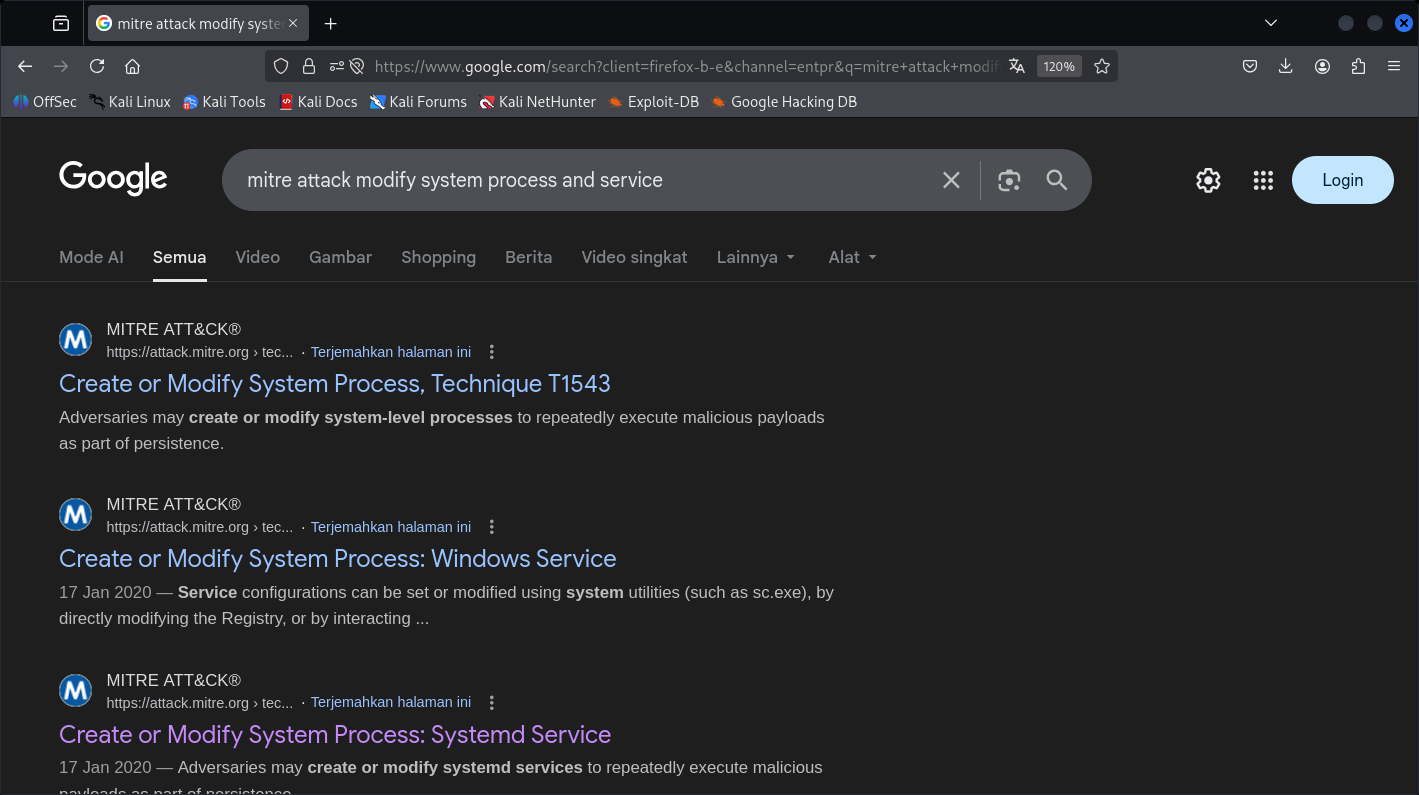
Task: Open the site permissions icon in address bar
Action: click(x=337, y=66)
